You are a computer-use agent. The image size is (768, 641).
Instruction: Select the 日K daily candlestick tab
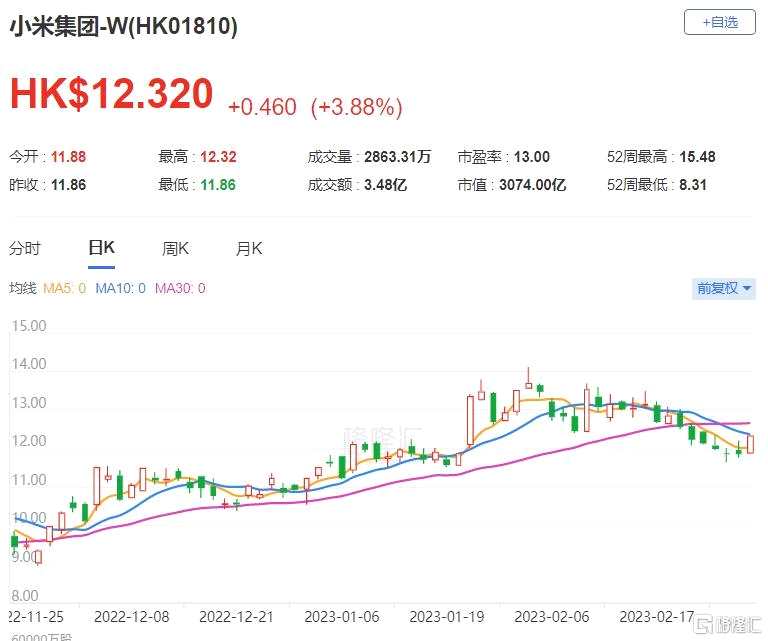click(x=101, y=248)
